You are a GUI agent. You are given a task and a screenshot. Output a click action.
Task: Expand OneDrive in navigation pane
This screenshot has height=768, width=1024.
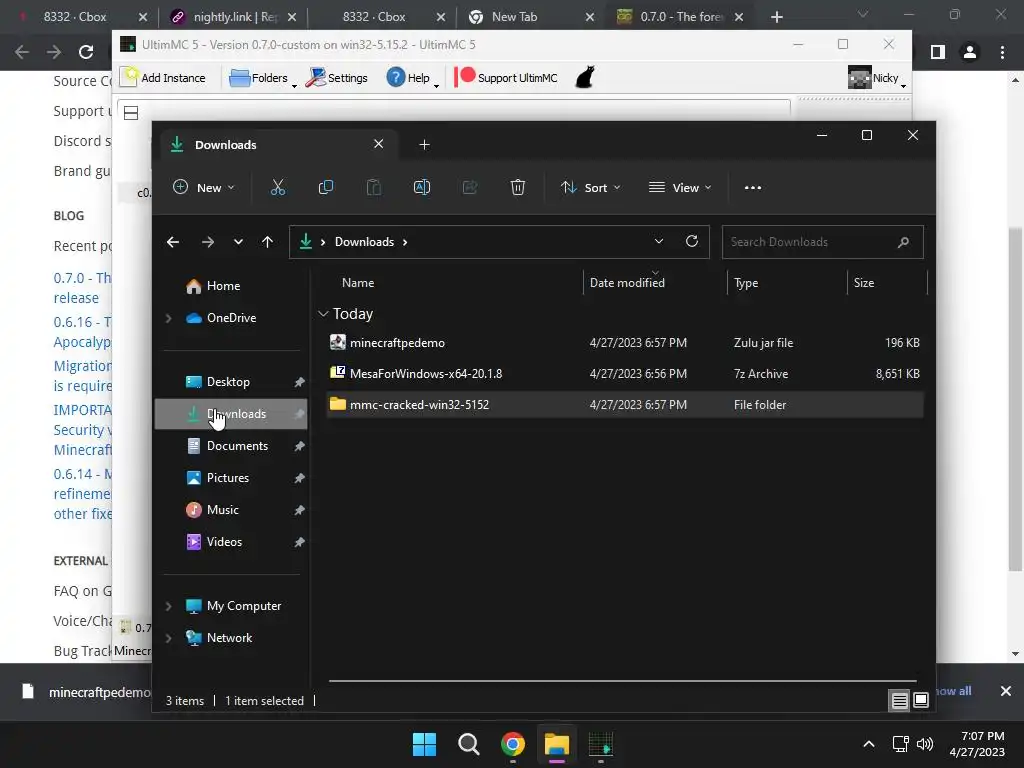(x=168, y=318)
